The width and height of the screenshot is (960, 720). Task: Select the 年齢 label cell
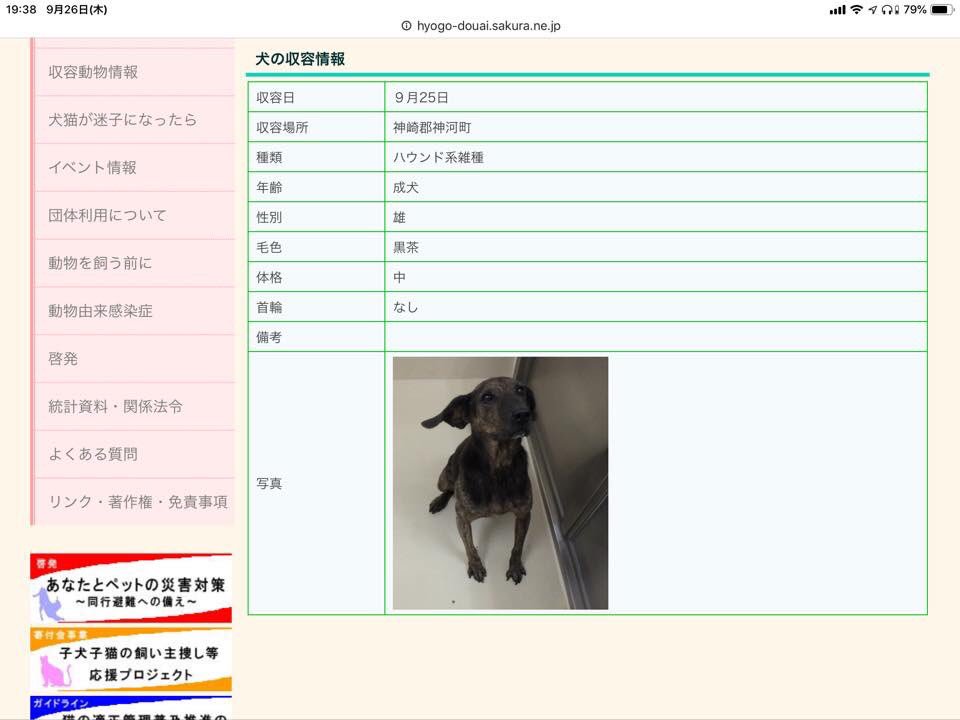click(316, 187)
